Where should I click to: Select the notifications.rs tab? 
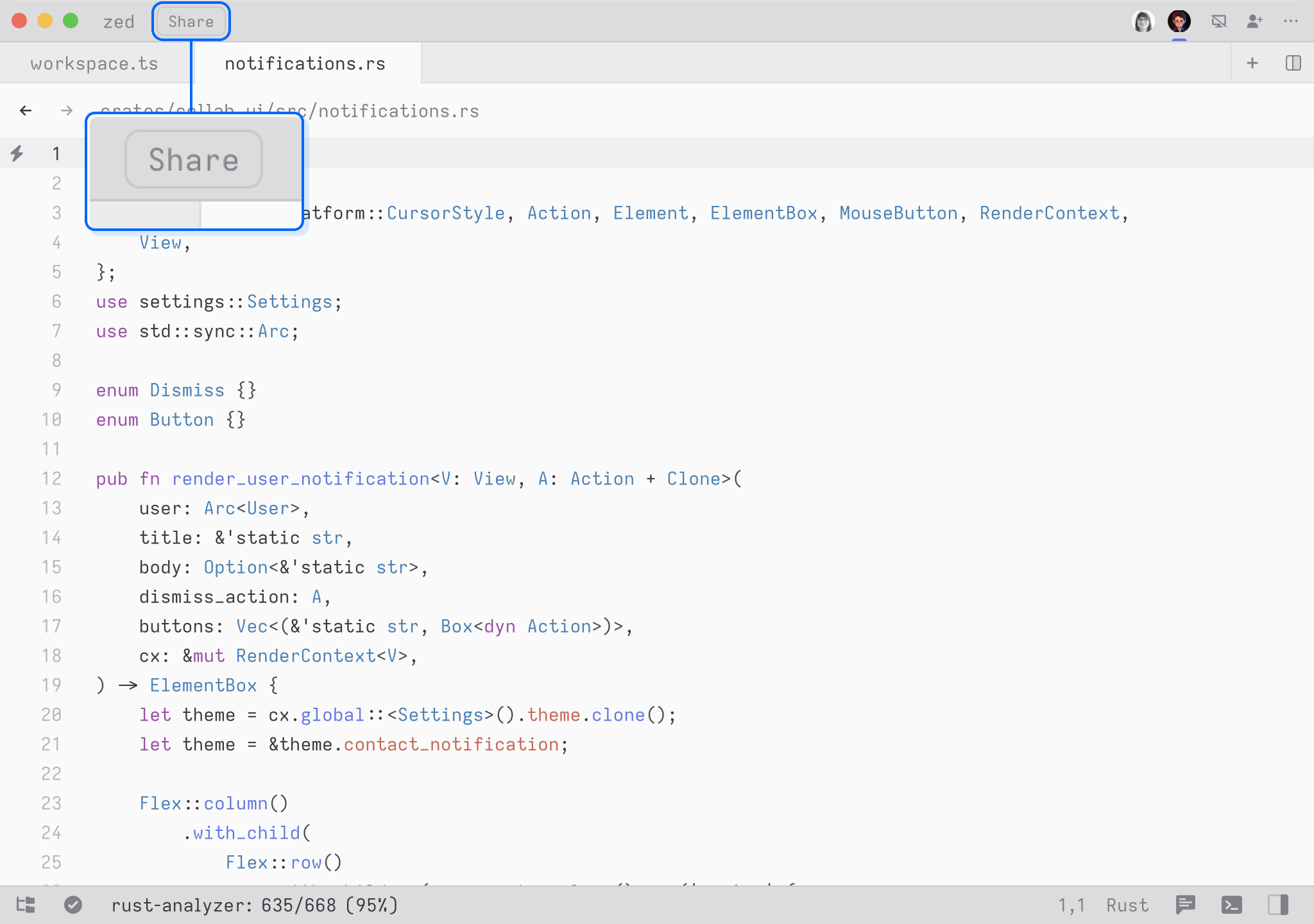305,64
